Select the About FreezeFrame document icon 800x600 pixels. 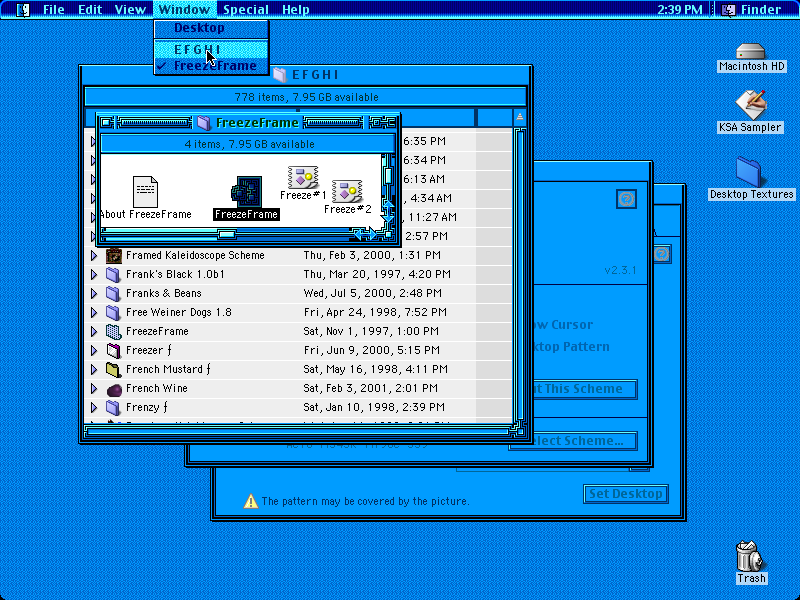(145, 192)
